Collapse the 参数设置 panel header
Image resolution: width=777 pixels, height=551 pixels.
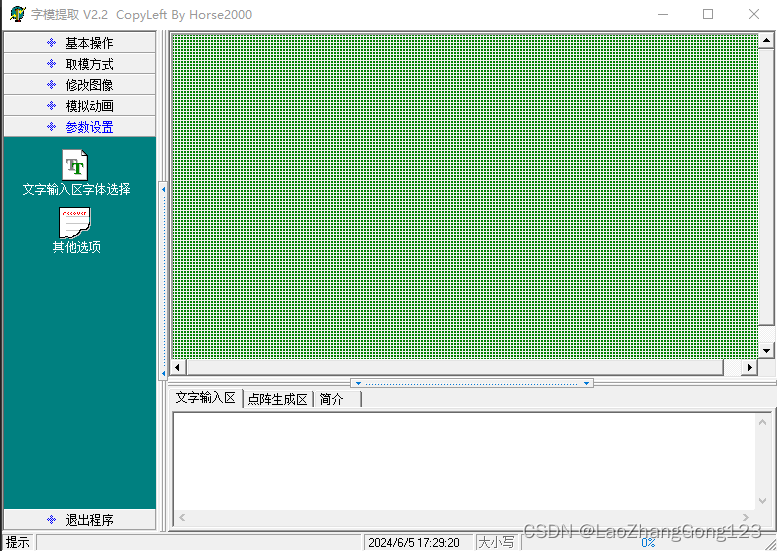click(79, 127)
